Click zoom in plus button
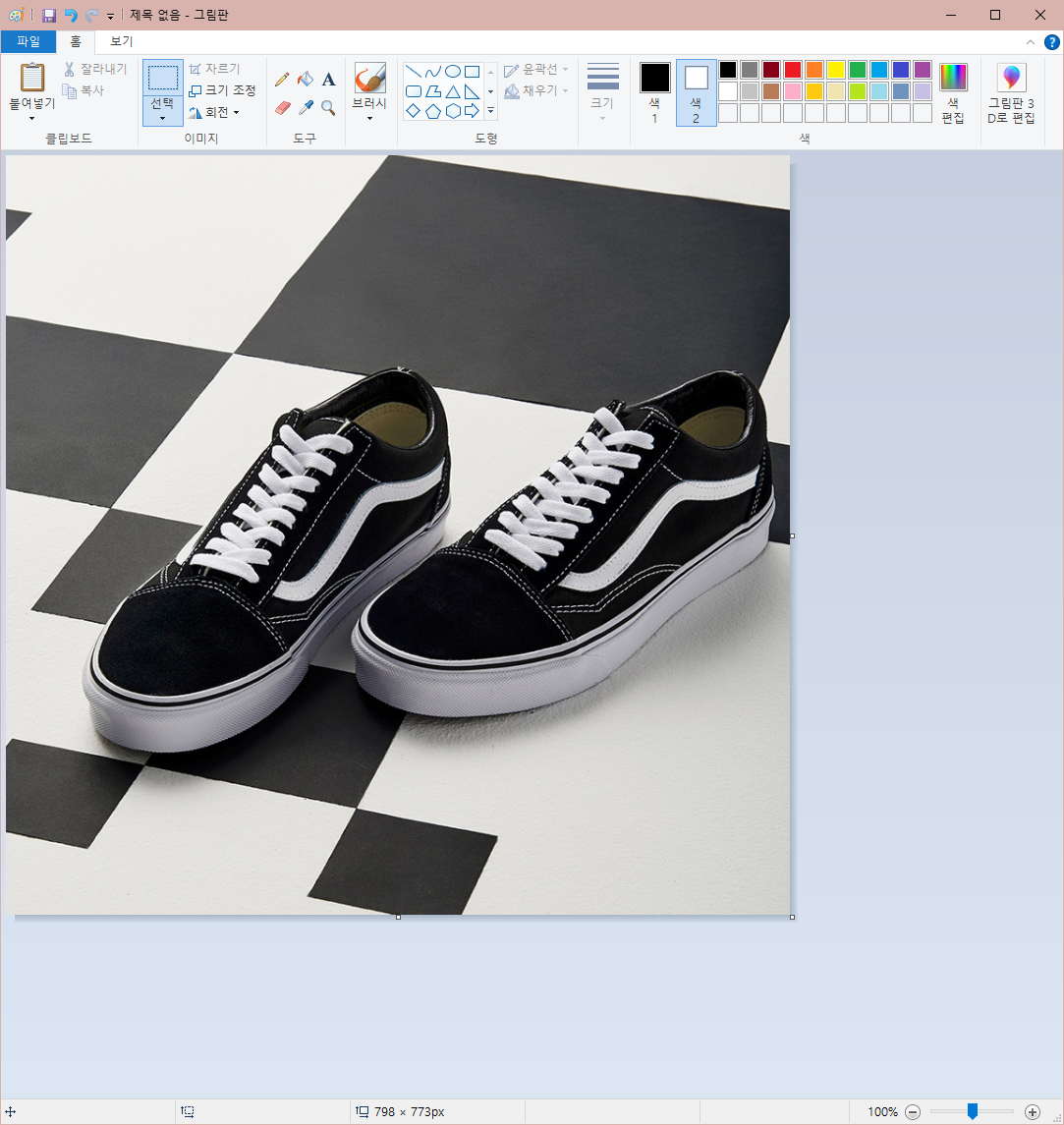Screen dimensions: 1064x1125 (1033, 1112)
